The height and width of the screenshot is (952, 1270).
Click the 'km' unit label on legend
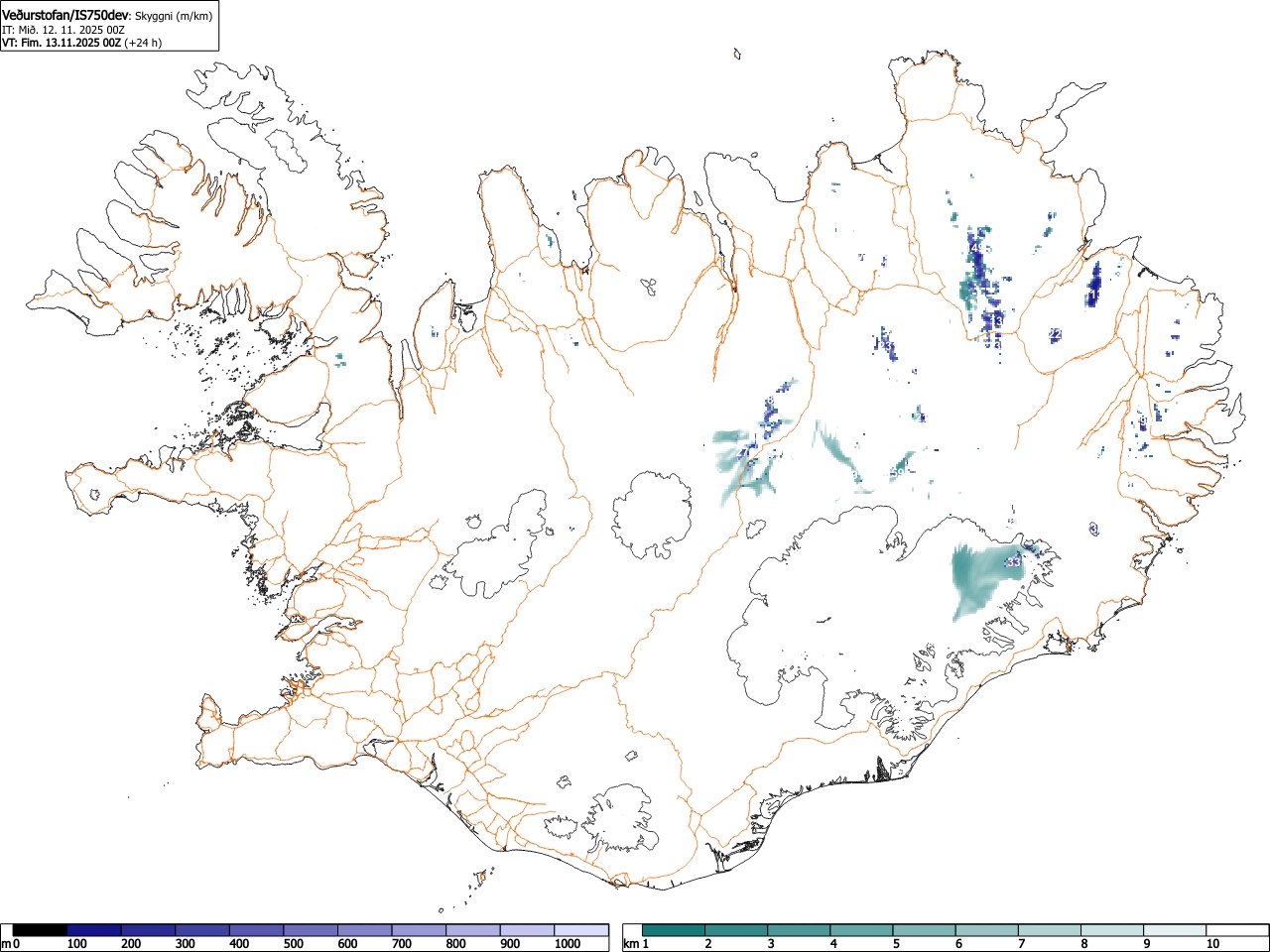(x=630, y=944)
